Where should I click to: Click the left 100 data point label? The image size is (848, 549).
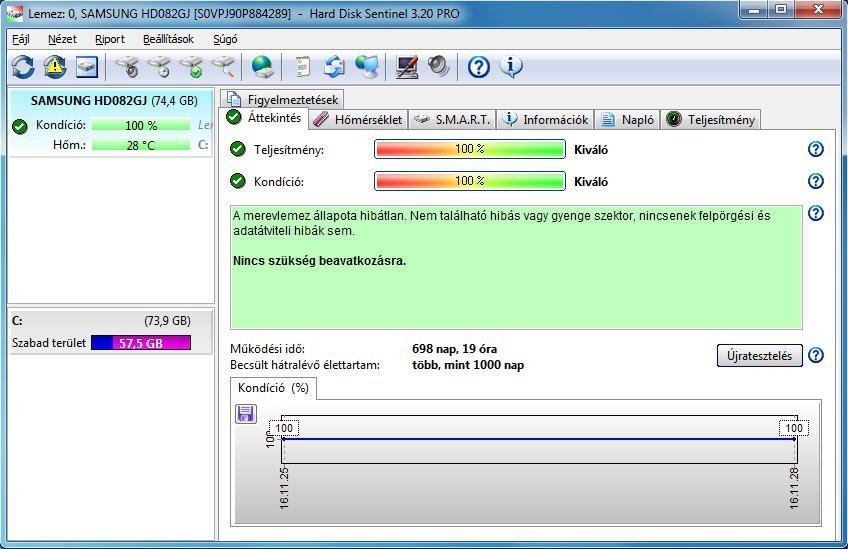pos(284,428)
